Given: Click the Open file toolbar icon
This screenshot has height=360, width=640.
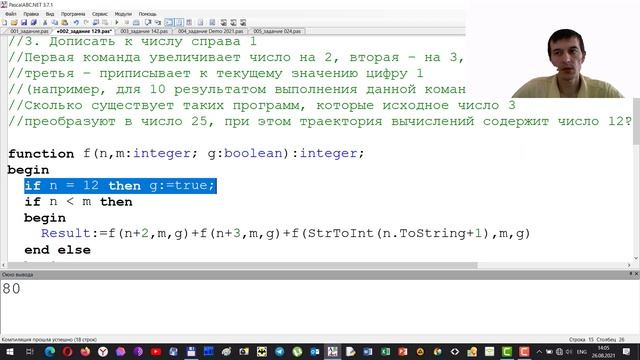Looking at the screenshot, I should 14,22.
